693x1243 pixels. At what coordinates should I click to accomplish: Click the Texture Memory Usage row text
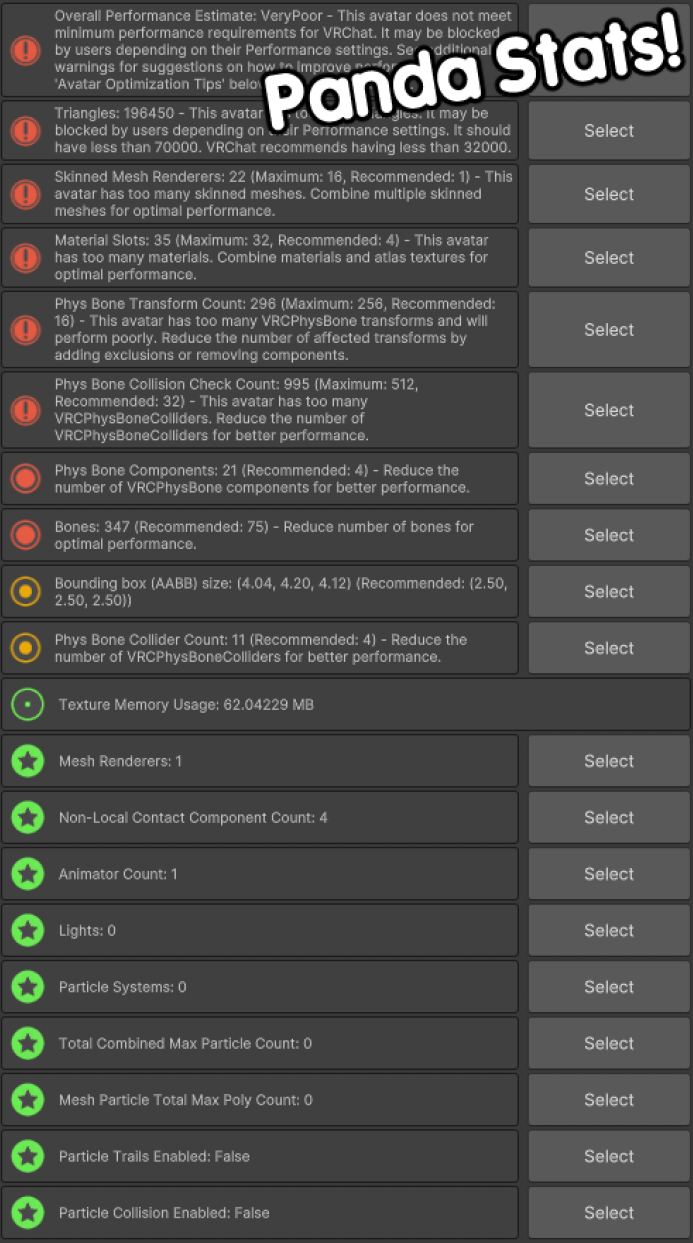186,705
